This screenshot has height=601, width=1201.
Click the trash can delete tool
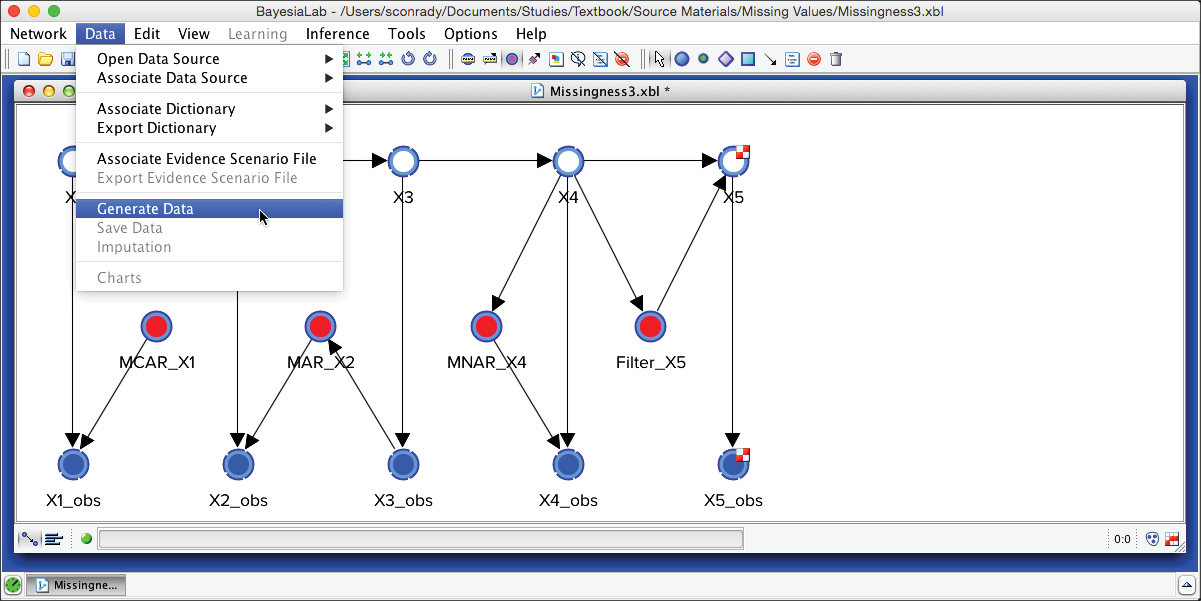(836, 59)
